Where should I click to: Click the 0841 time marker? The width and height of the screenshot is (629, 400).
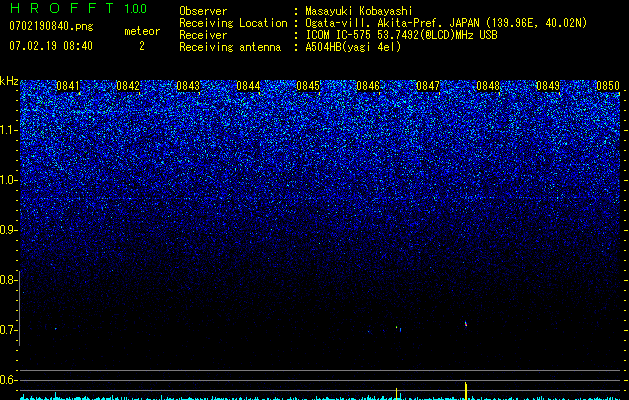[x=68, y=86]
